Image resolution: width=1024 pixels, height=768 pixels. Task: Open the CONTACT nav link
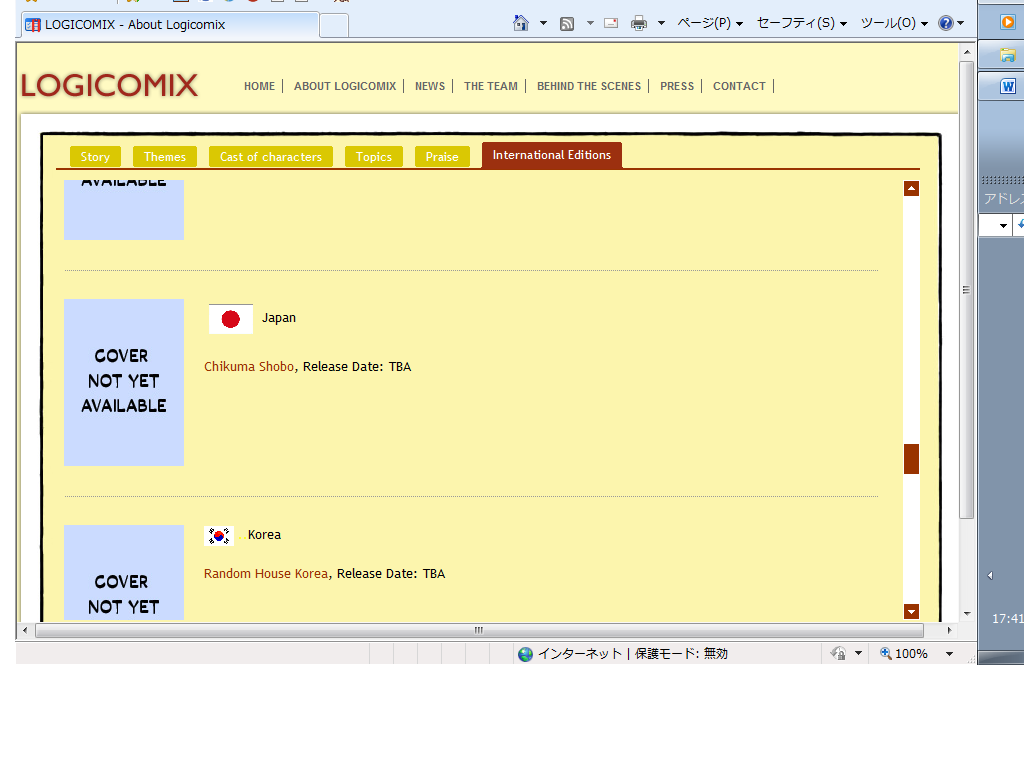click(x=739, y=86)
